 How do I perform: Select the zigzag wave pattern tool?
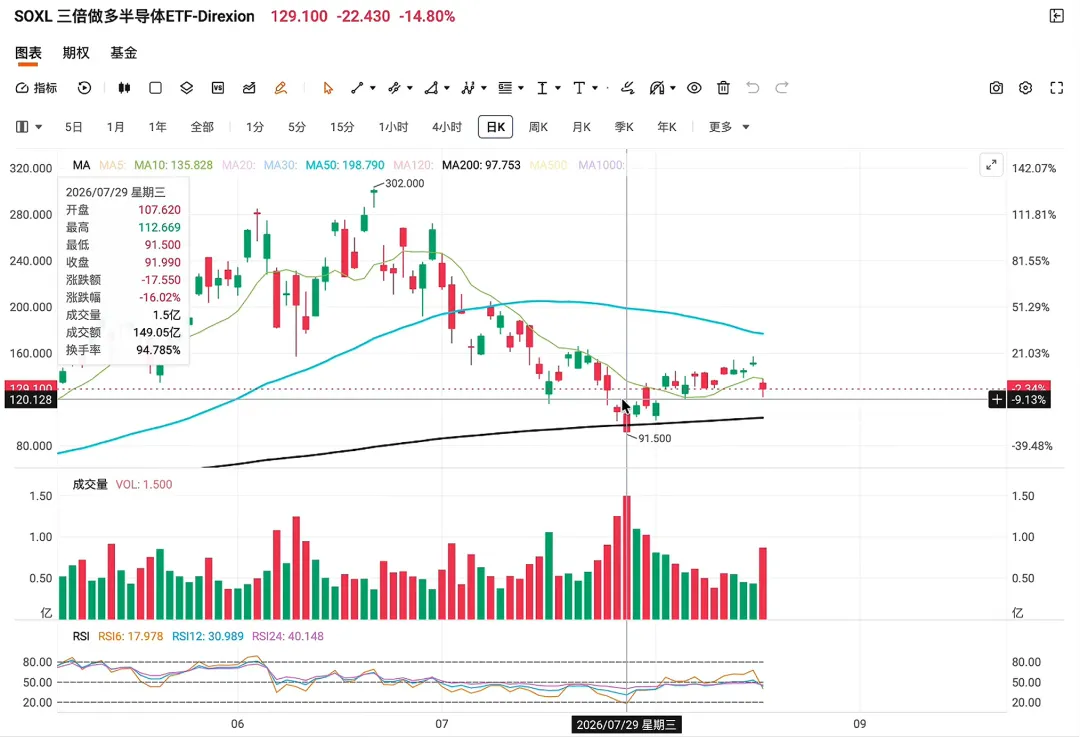(x=468, y=87)
